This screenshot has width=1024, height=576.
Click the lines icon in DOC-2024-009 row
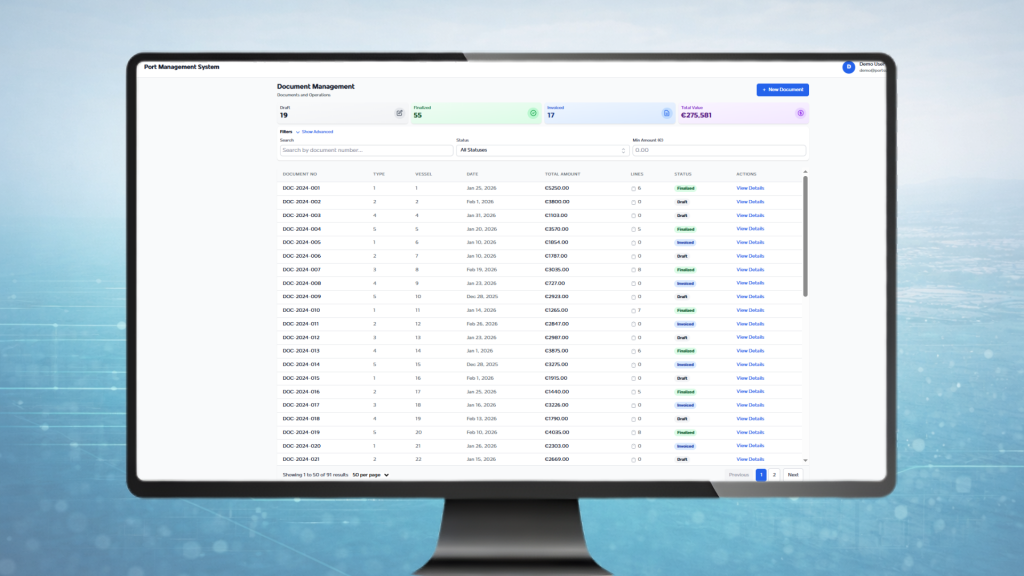click(633, 297)
